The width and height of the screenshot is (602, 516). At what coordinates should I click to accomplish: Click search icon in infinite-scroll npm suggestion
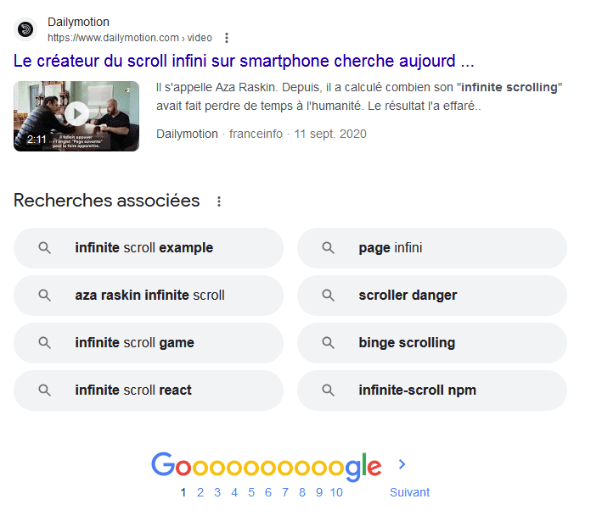328,390
